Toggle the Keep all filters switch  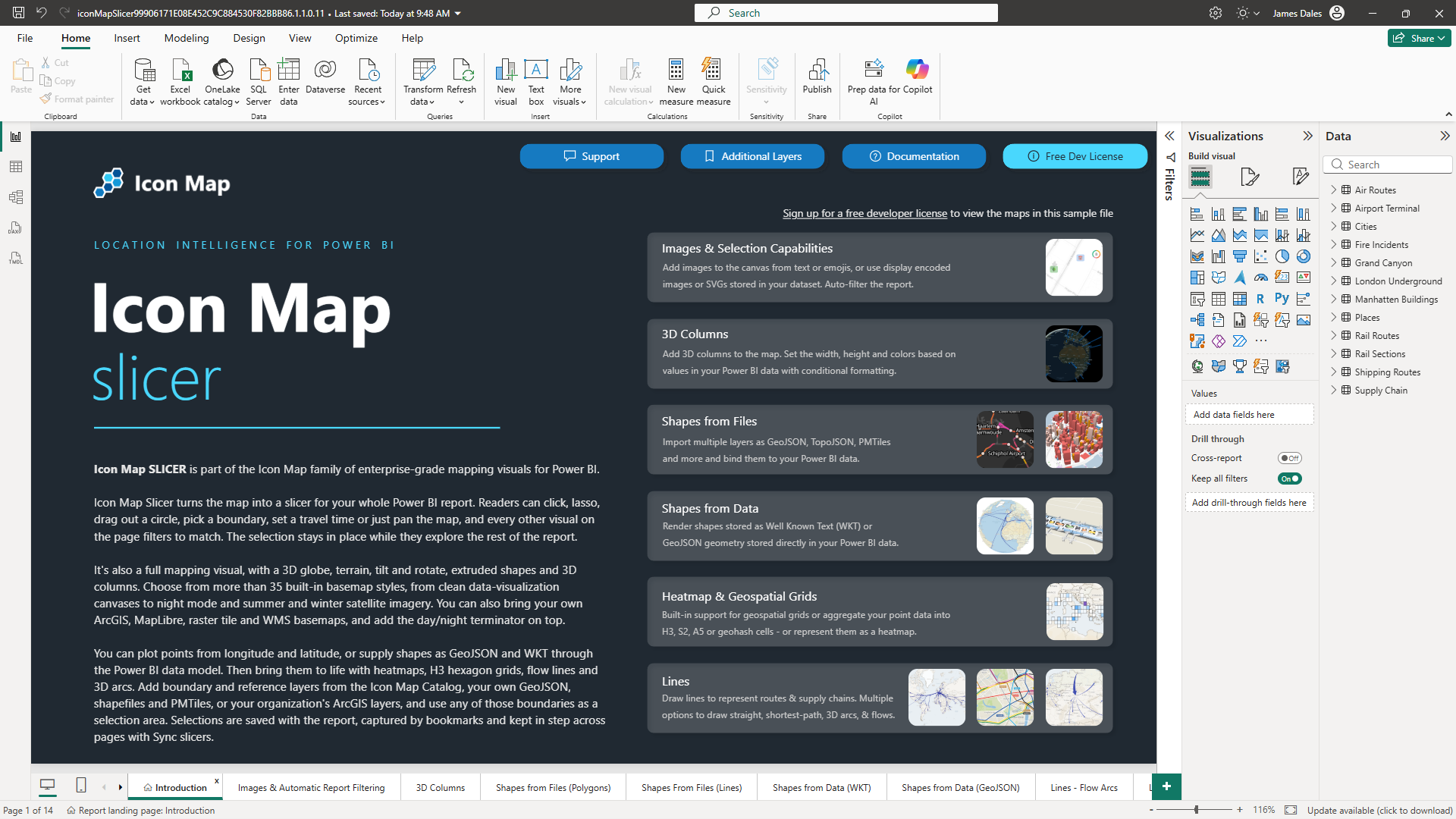(1289, 479)
